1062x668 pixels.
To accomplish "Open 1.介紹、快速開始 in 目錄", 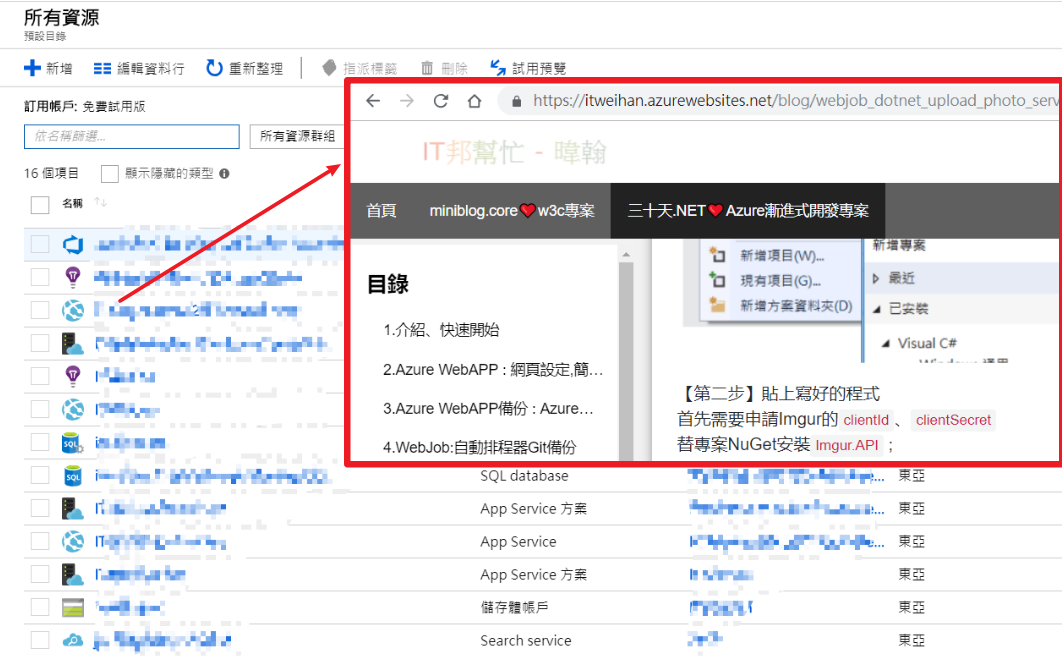I will (441, 330).
